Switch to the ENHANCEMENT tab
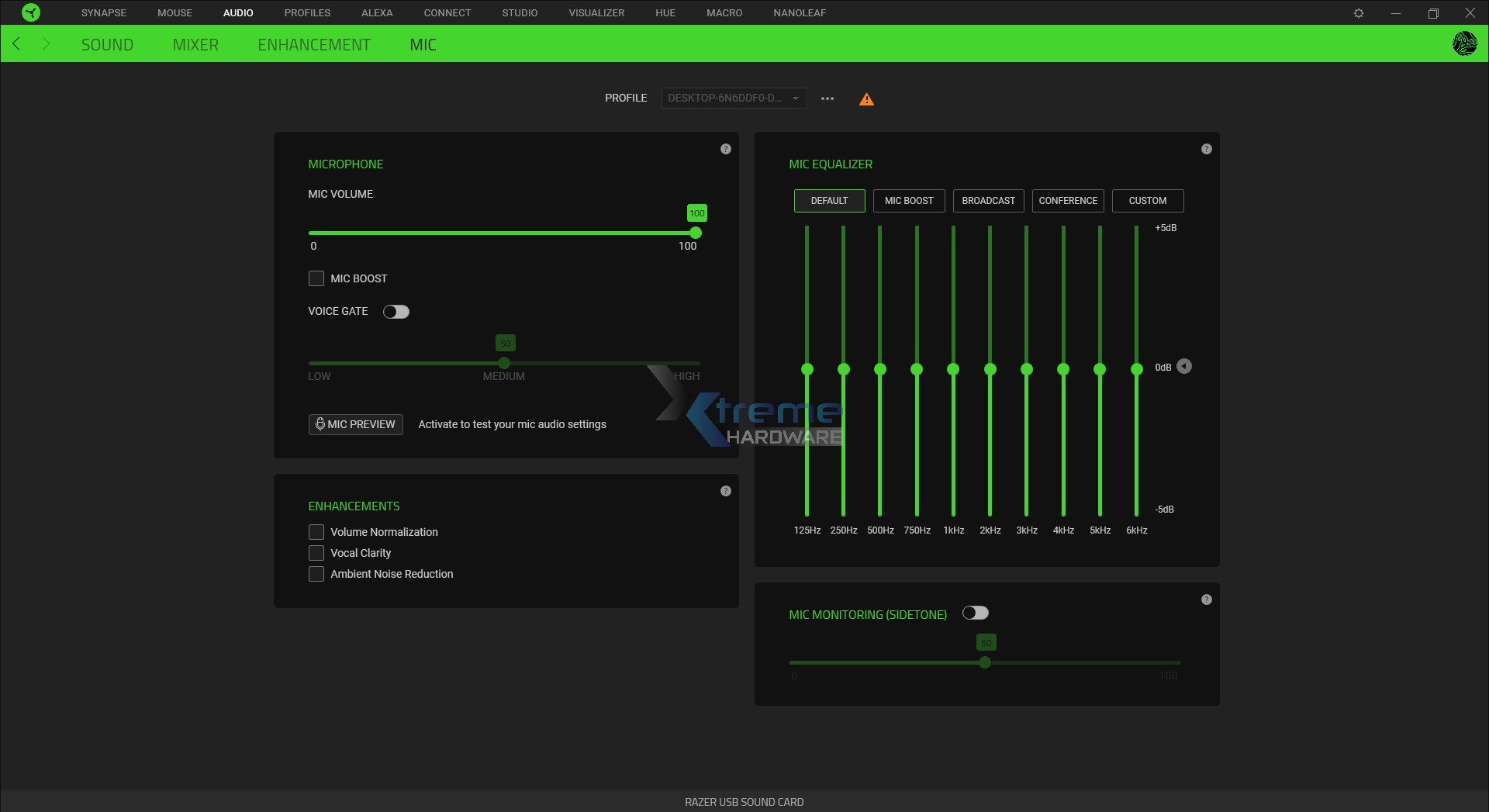Image resolution: width=1489 pixels, height=812 pixels. (x=314, y=44)
